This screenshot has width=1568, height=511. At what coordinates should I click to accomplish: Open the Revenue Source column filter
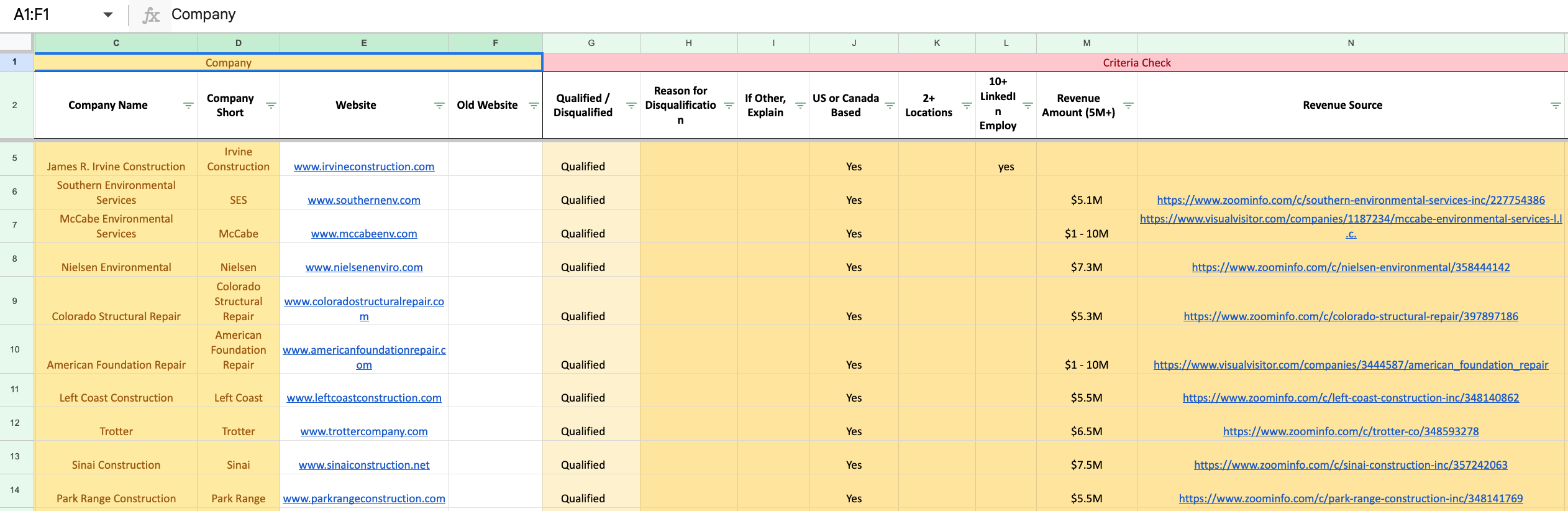[1556, 106]
